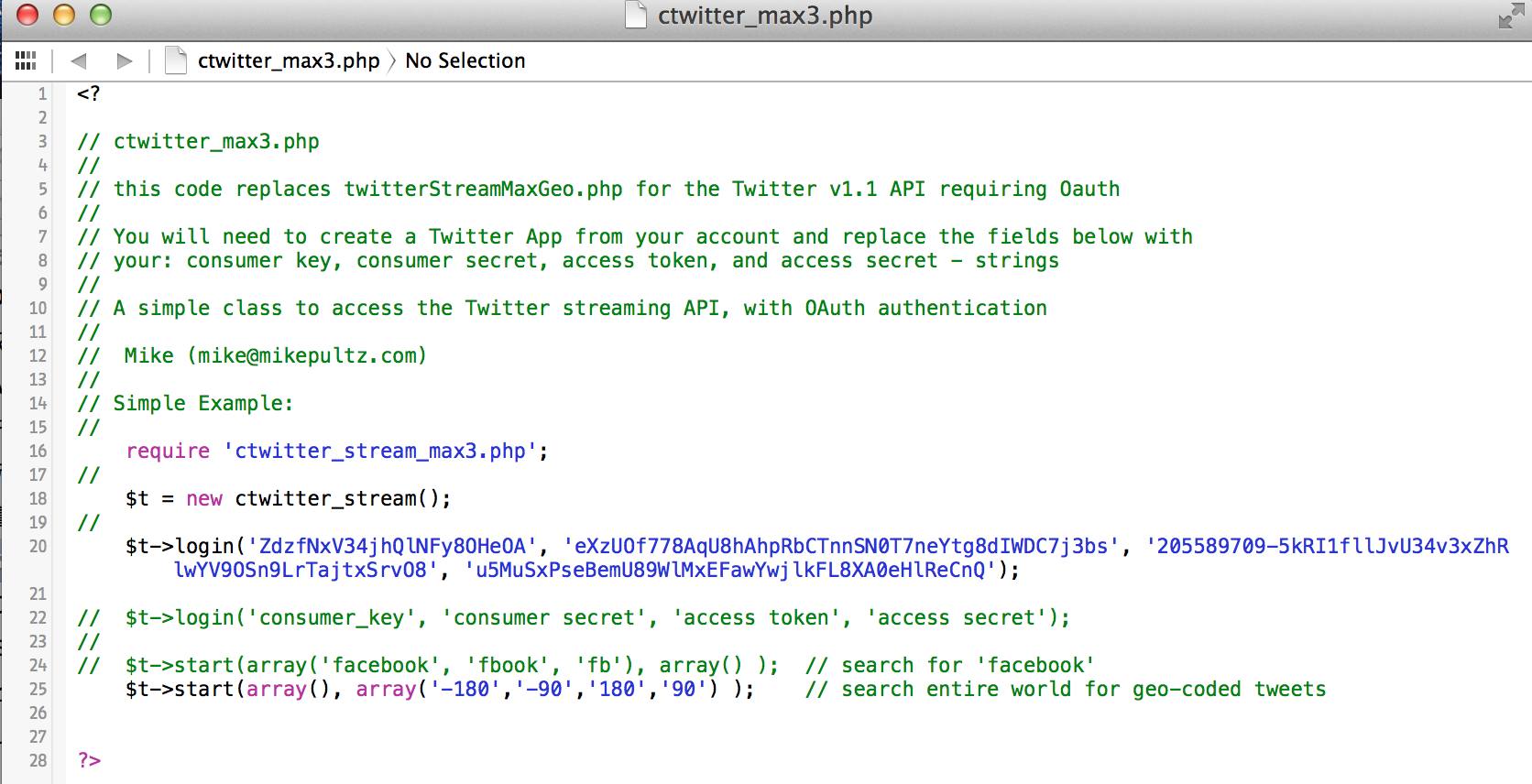Screen dimensions: 1532x784
Task: Click the document icon in the title bar
Action: coord(636,16)
